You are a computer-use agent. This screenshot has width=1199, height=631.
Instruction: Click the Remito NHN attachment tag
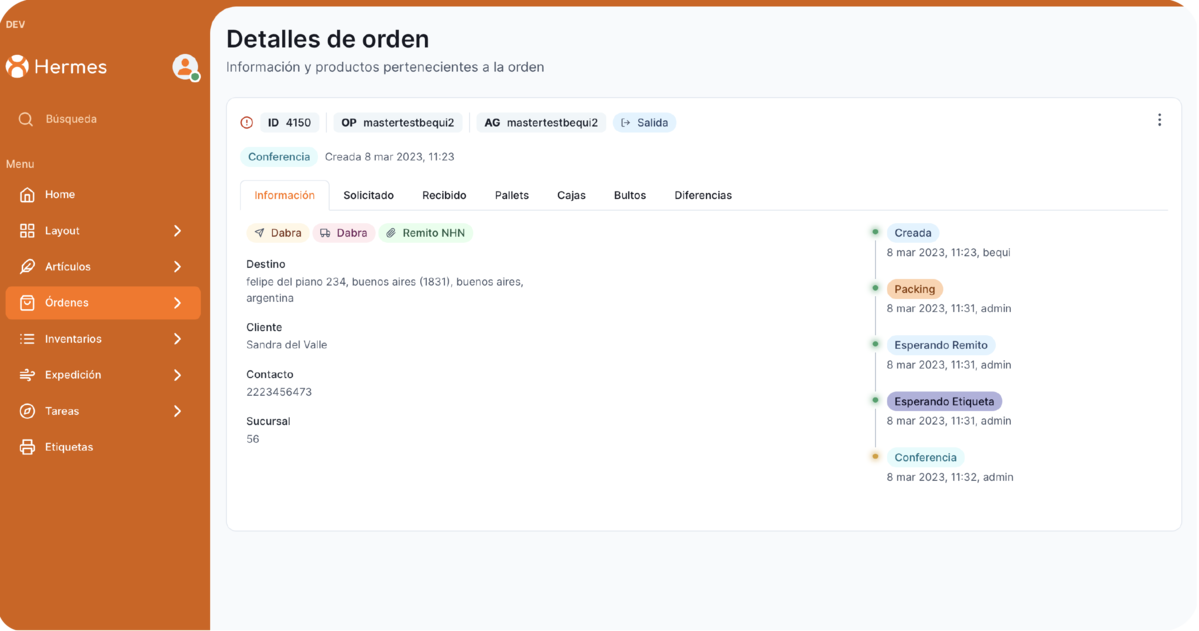pyautogui.click(x=426, y=233)
